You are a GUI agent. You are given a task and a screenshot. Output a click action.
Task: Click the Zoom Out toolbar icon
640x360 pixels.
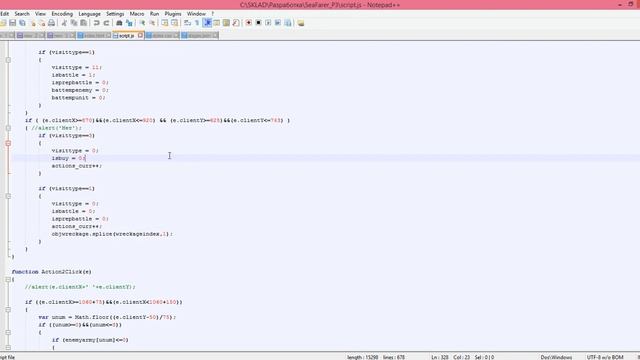tap(152, 23)
